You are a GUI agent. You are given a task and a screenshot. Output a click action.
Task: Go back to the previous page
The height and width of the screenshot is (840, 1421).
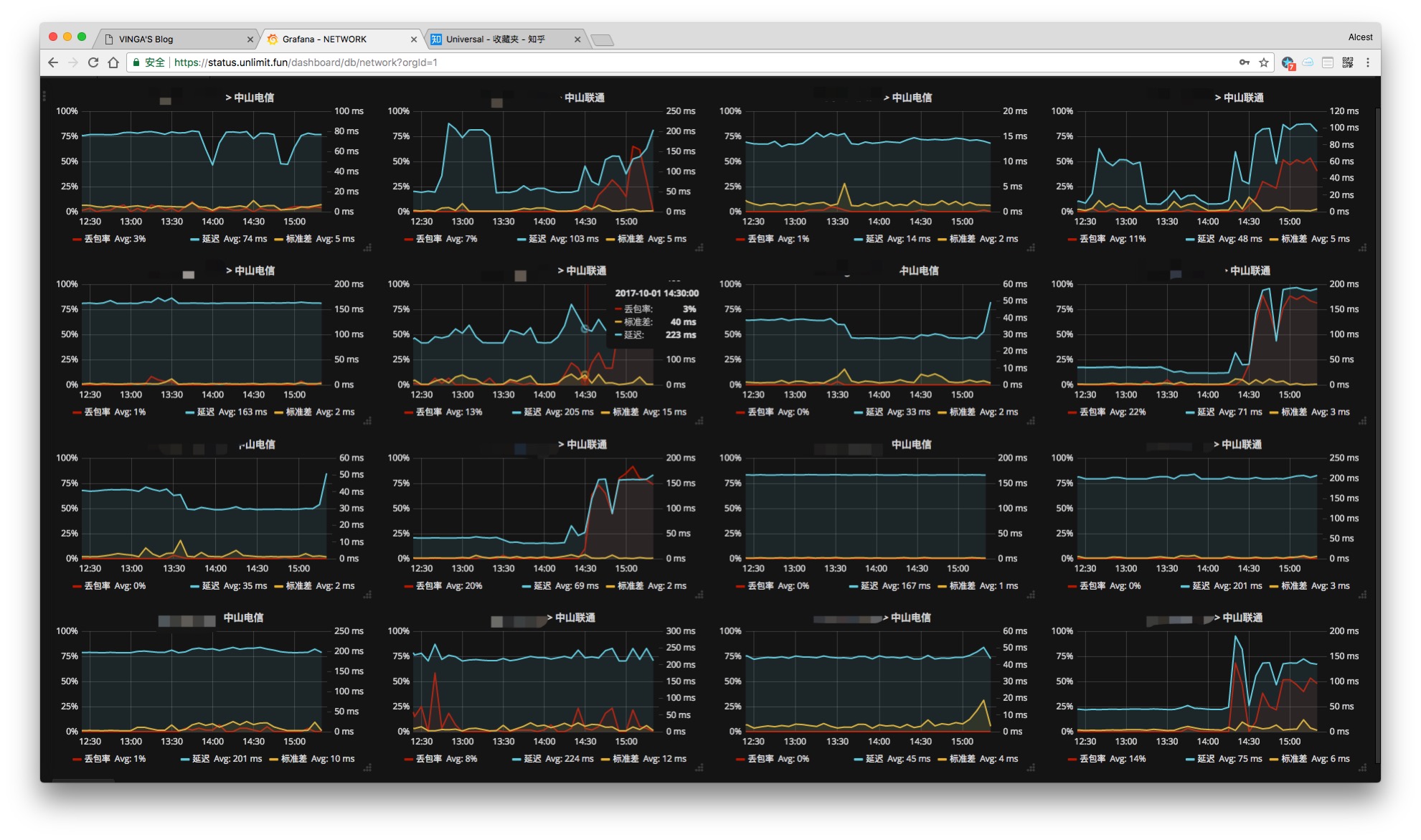pos(53,62)
